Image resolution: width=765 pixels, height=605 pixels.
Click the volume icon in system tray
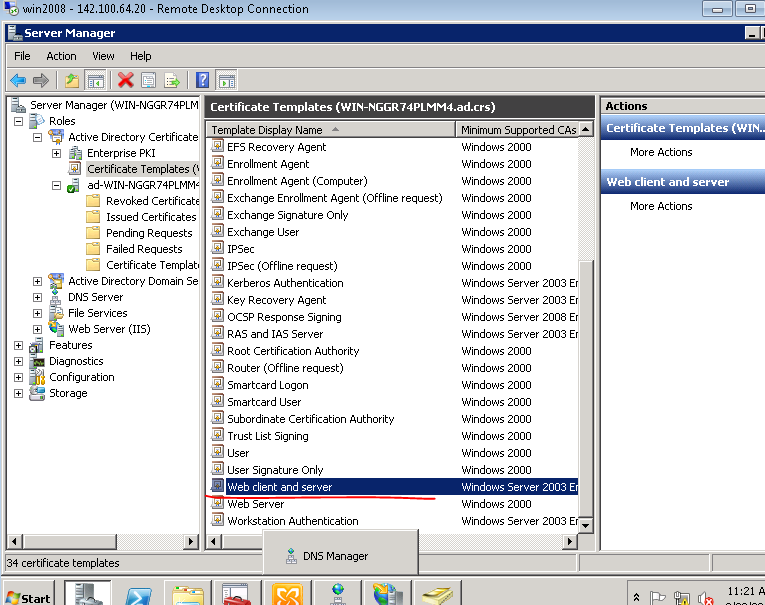click(x=705, y=598)
